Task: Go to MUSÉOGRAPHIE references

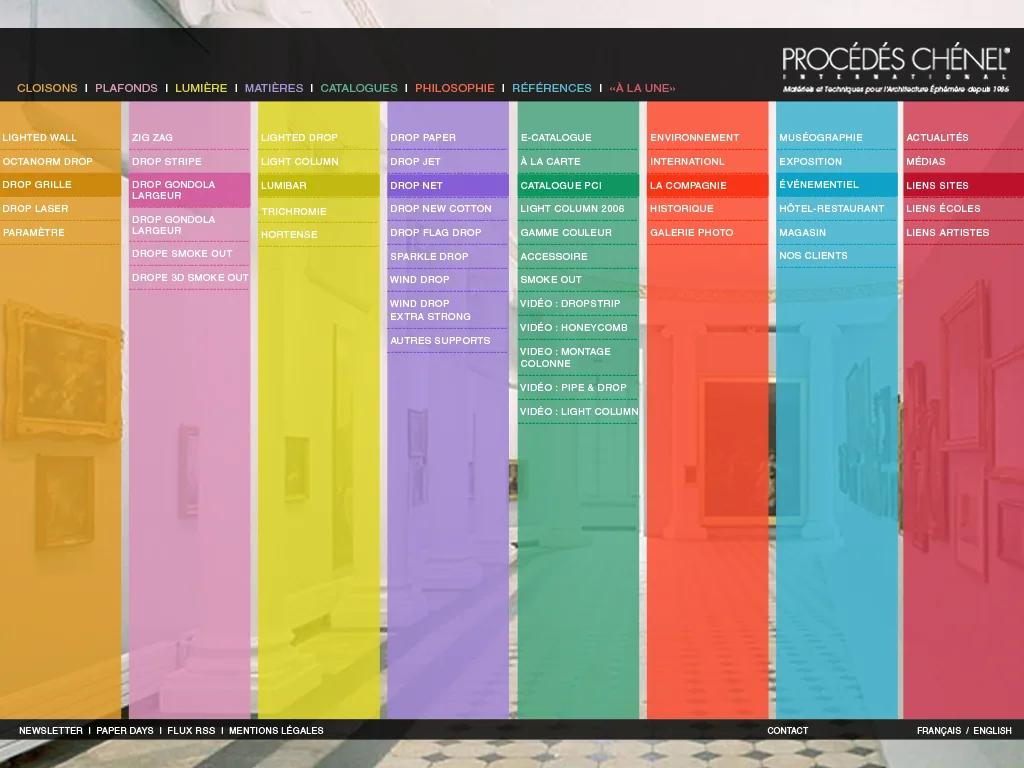Action: click(x=821, y=138)
